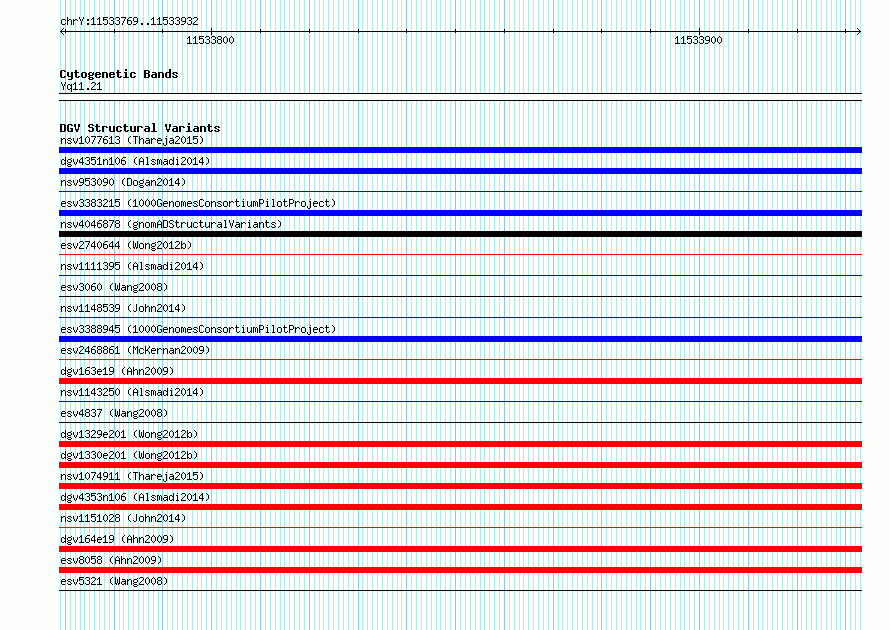
Task: Click the chrY:11533769..11533932 coordinate label
Action: tap(129, 22)
